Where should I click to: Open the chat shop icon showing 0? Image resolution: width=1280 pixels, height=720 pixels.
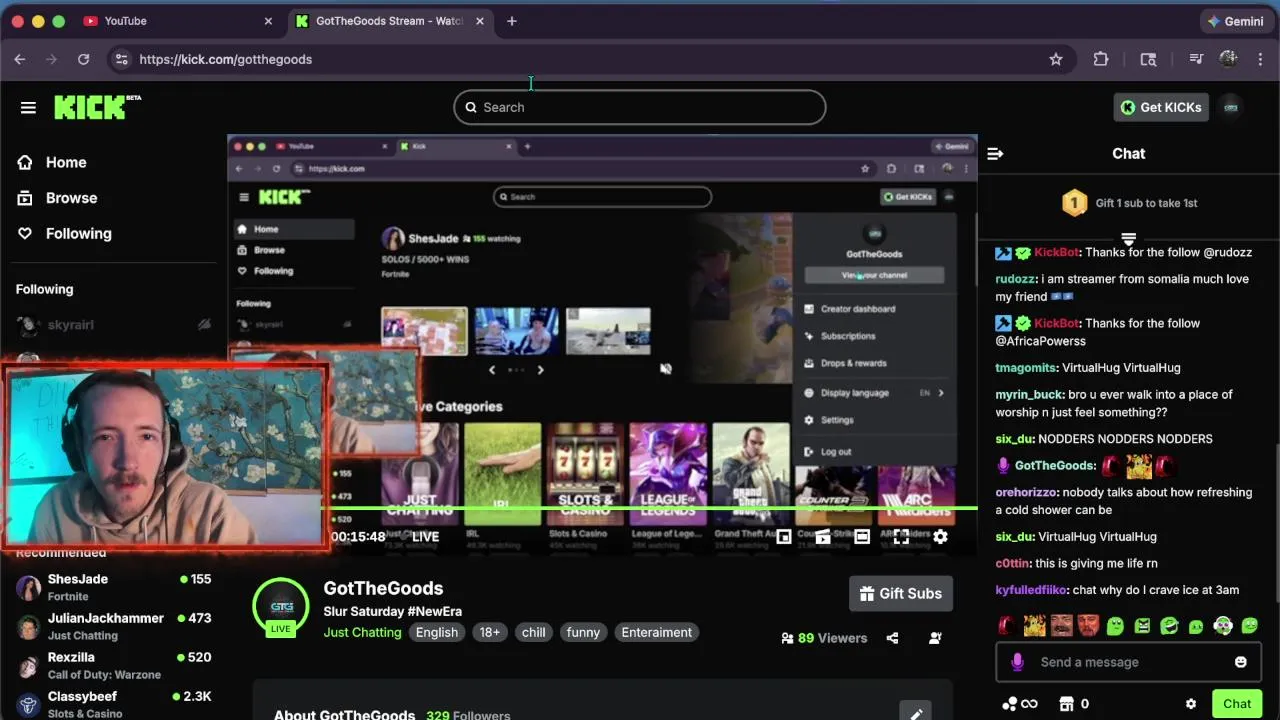pyautogui.click(x=1074, y=704)
